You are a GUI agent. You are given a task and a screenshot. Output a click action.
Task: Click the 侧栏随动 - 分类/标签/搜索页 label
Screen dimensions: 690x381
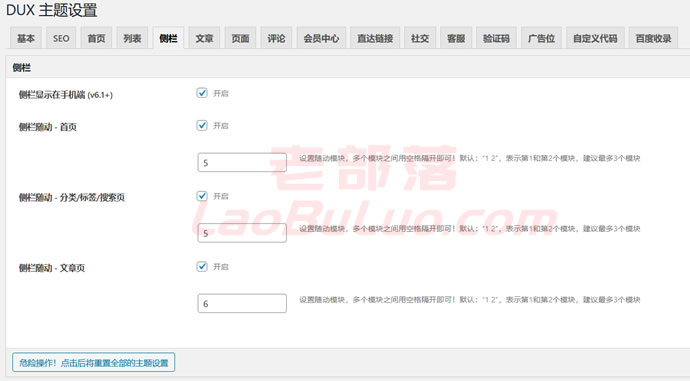coord(71,198)
